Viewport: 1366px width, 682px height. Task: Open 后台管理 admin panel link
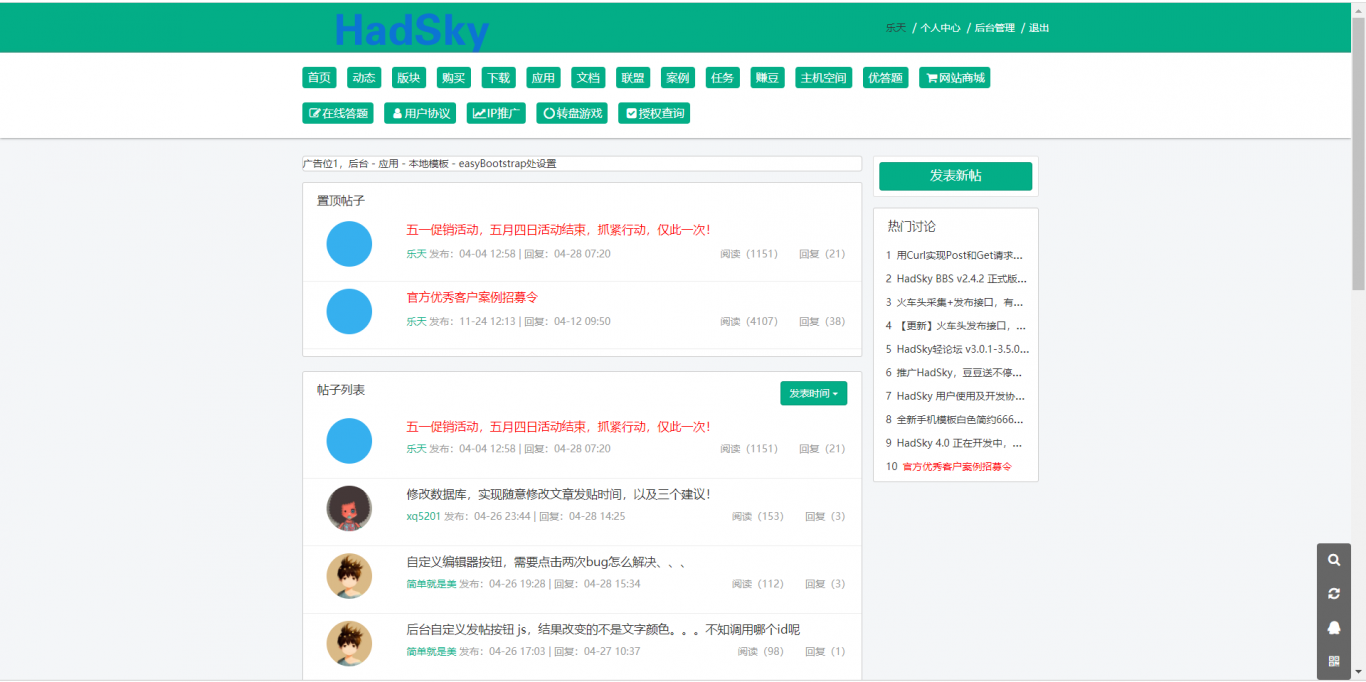[995, 28]
